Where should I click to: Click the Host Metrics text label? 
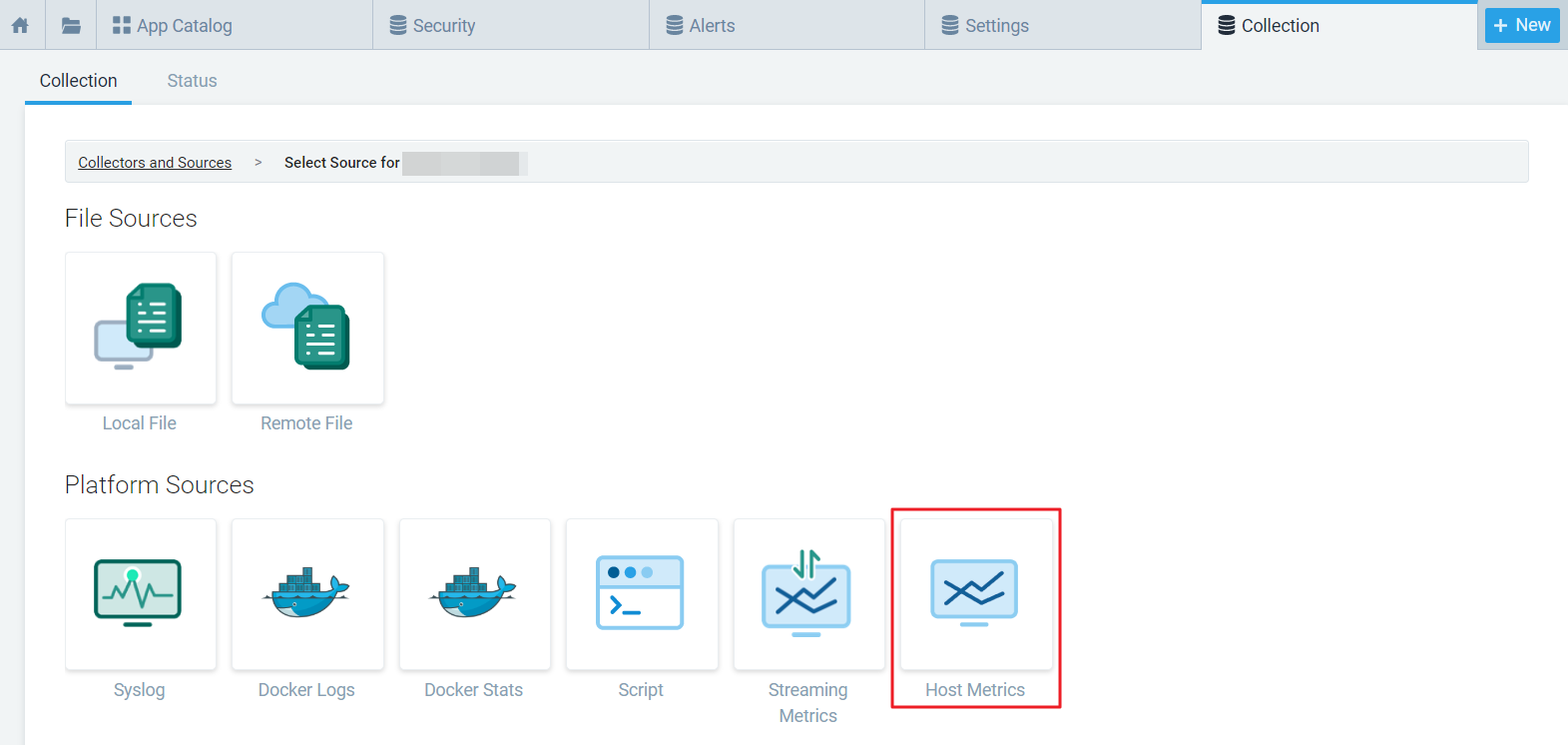[x=975, y=690]
